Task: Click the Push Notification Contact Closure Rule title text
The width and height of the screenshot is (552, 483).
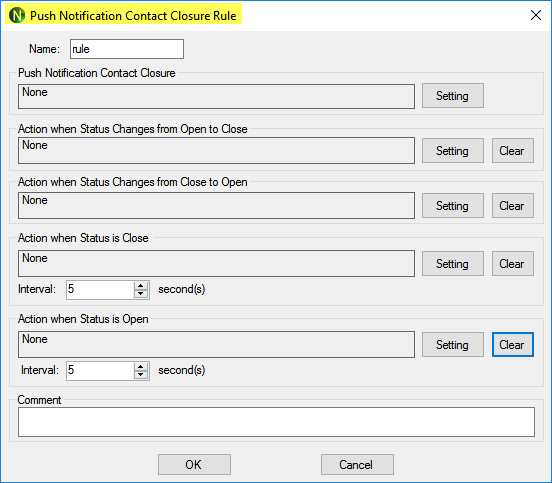Action: (133, 16)
